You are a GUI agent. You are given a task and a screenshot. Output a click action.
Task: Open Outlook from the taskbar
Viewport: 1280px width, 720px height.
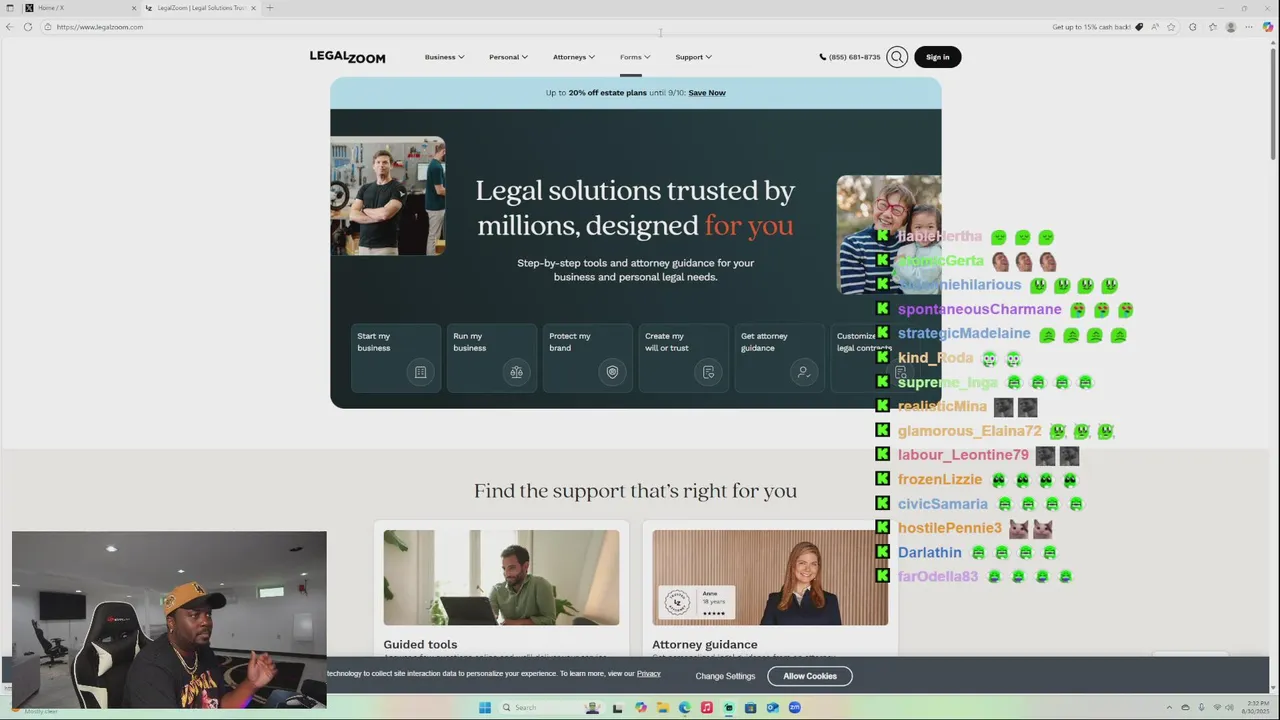772,708
